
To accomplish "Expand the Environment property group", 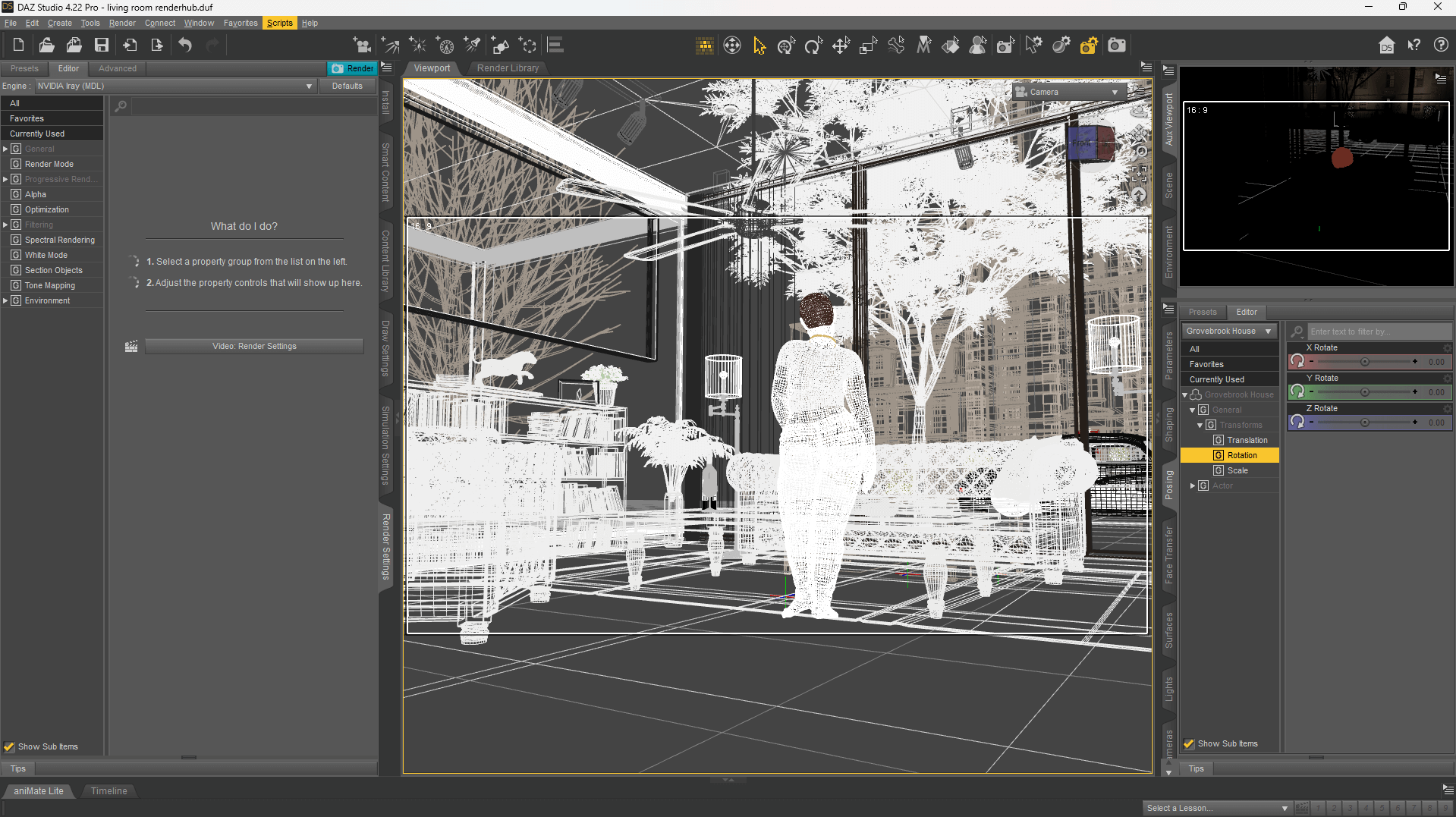I will pos(5,300).
